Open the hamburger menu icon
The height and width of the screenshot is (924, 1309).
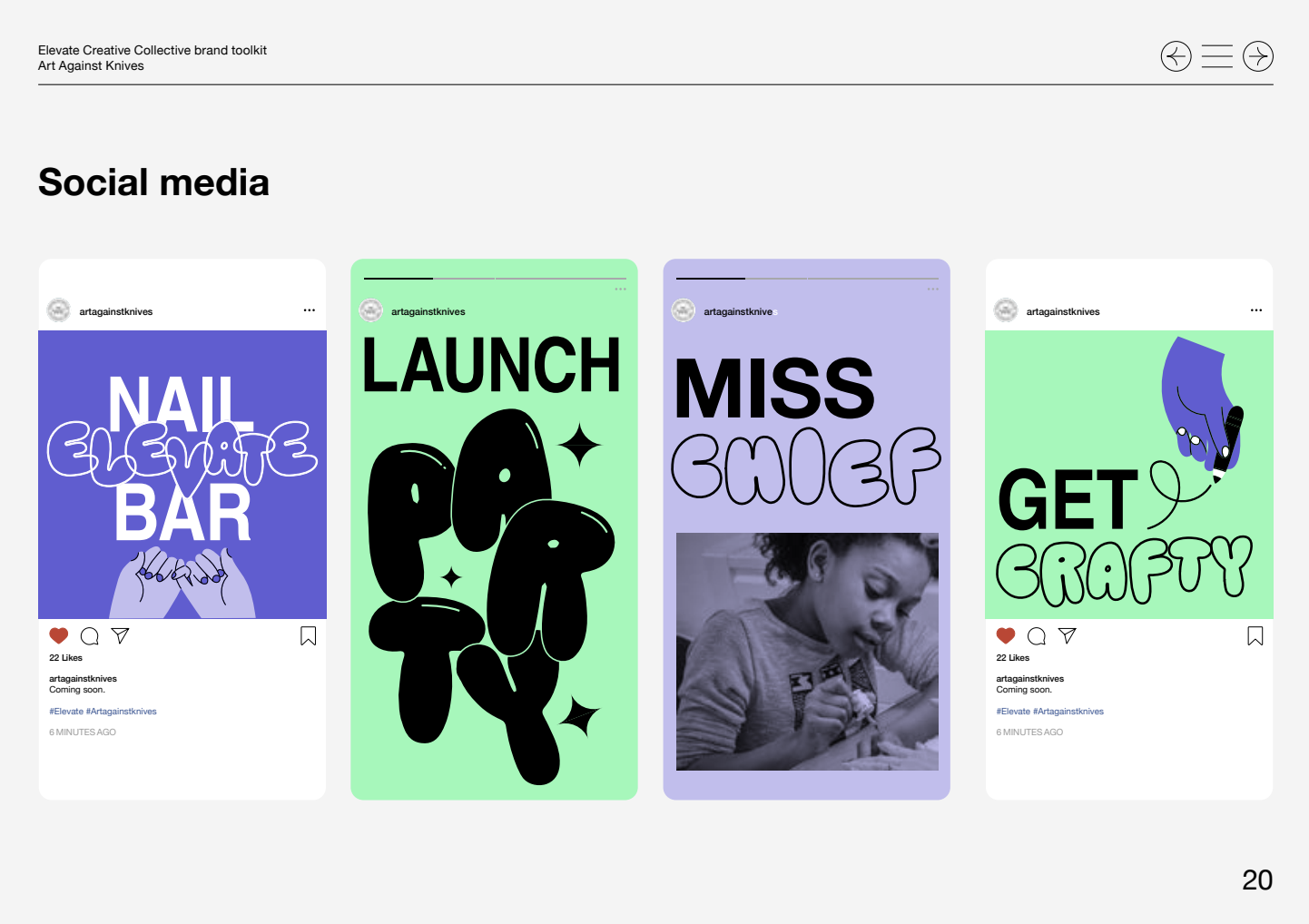1216,56
